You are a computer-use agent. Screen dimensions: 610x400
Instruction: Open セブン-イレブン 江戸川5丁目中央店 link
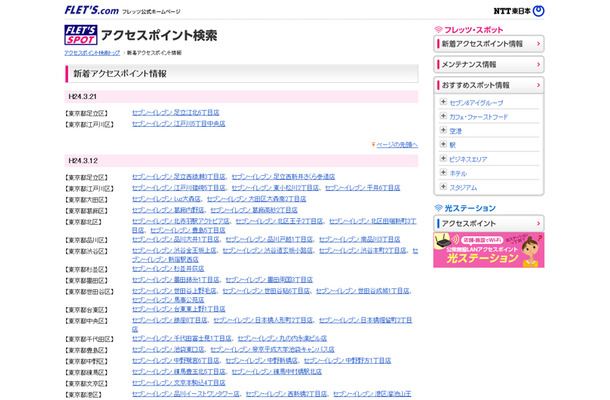point(179,124)
